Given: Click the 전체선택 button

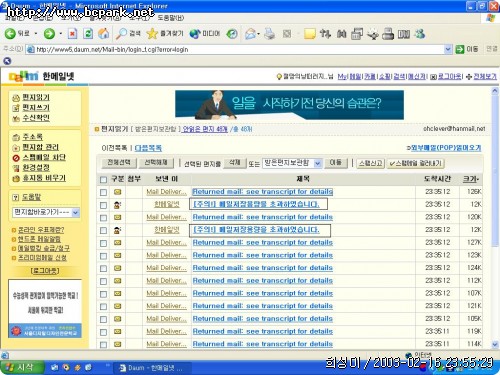Looking at the screenshot, I should point(118,163).
